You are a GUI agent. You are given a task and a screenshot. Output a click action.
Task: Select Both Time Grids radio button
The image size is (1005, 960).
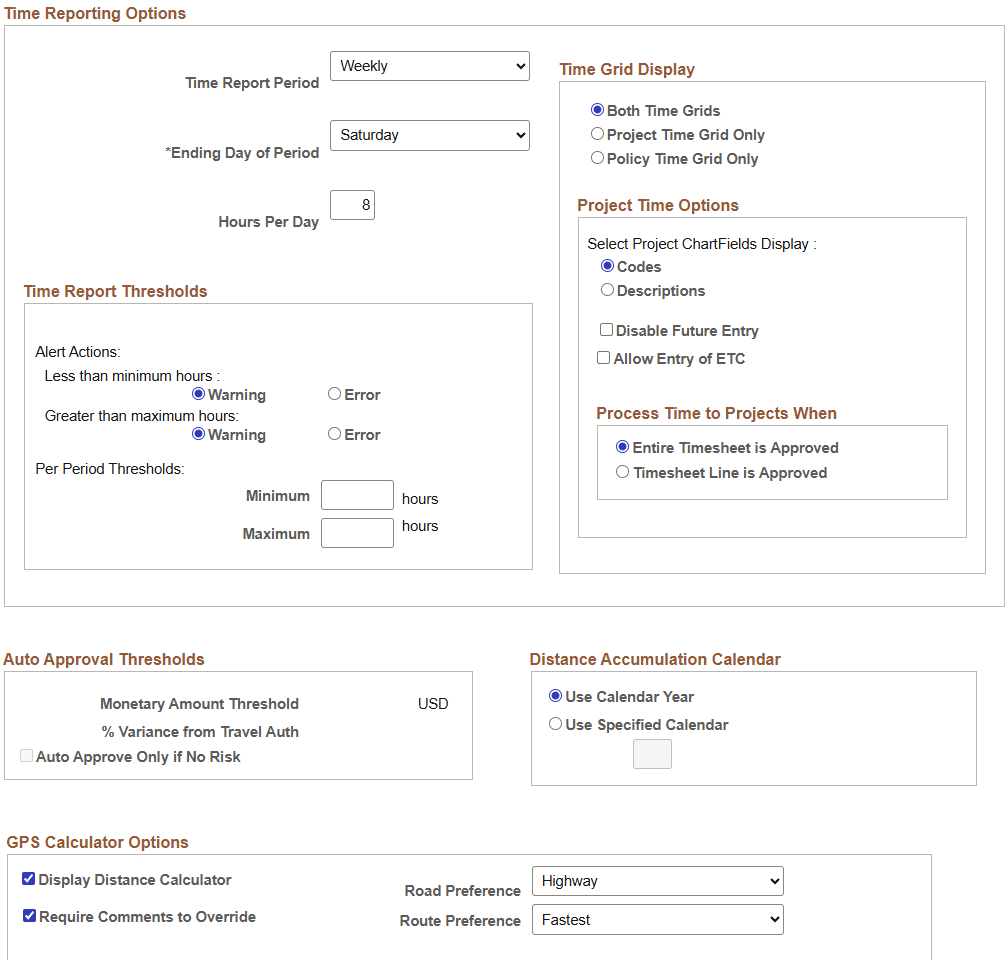pos(597,110)
